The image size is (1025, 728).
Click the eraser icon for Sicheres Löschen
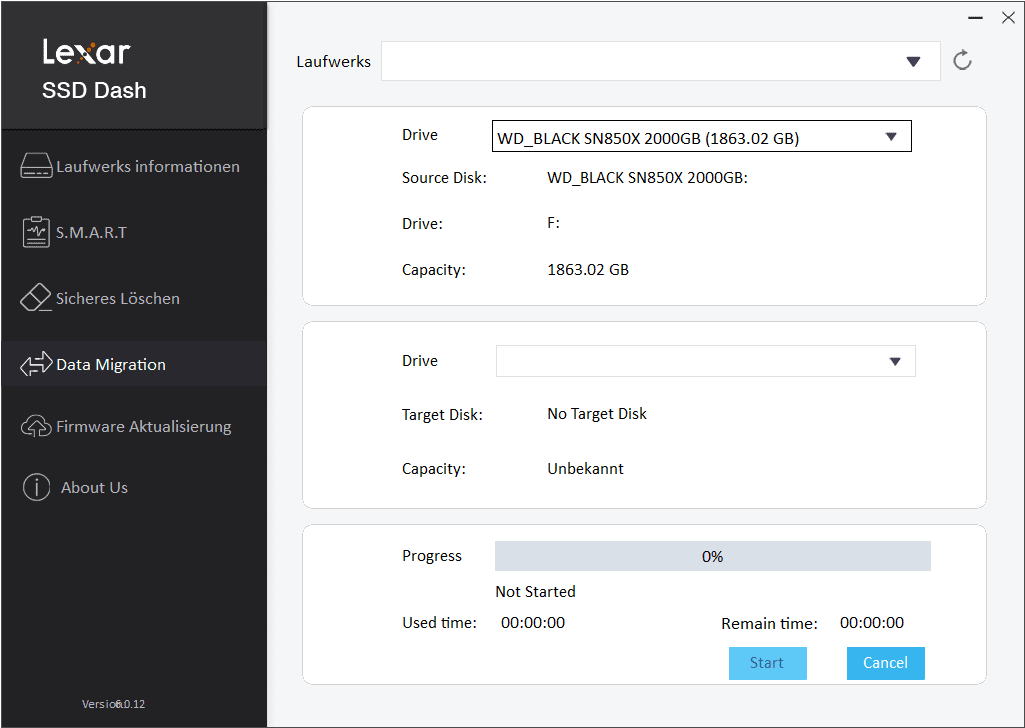click(x=35, y=298)
